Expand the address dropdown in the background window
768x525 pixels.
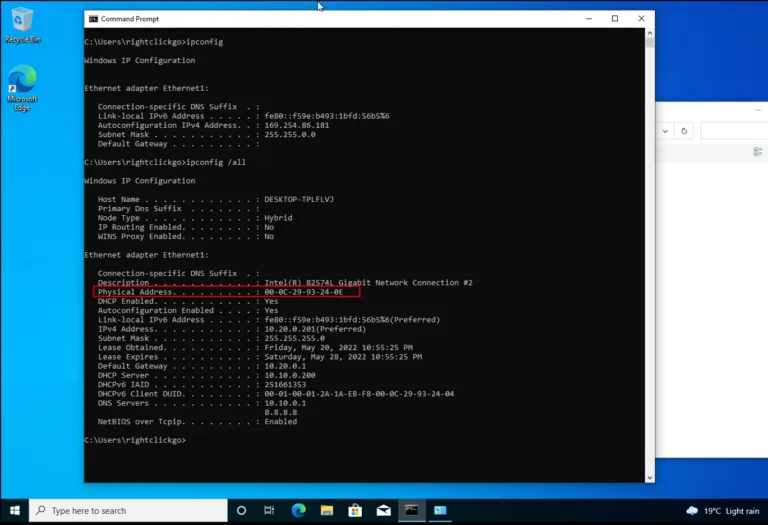[665, 131]
